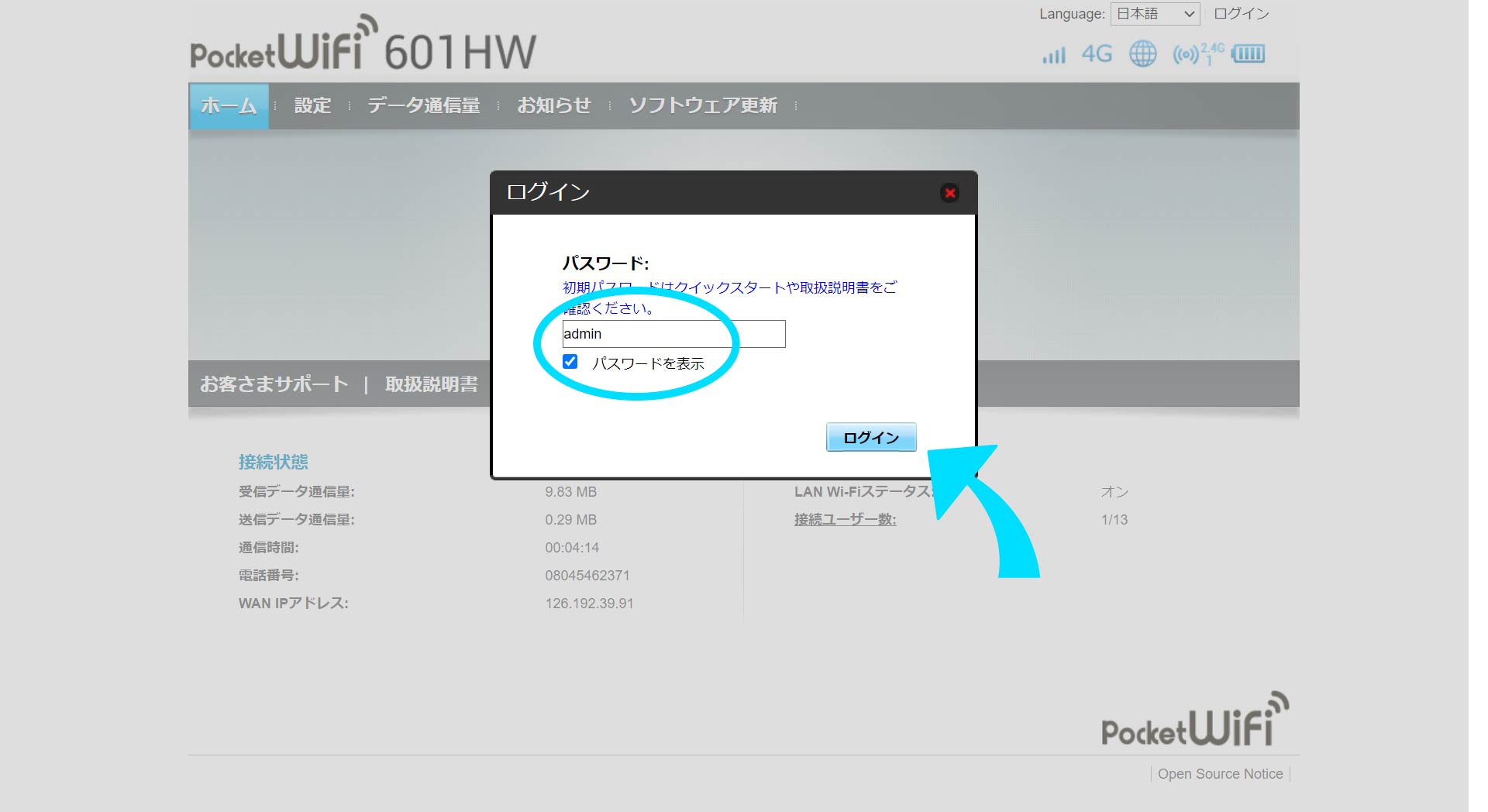Screen dimensions: 1488x812
Task: Click into the password input field
Action: click(x=673, y=334)
